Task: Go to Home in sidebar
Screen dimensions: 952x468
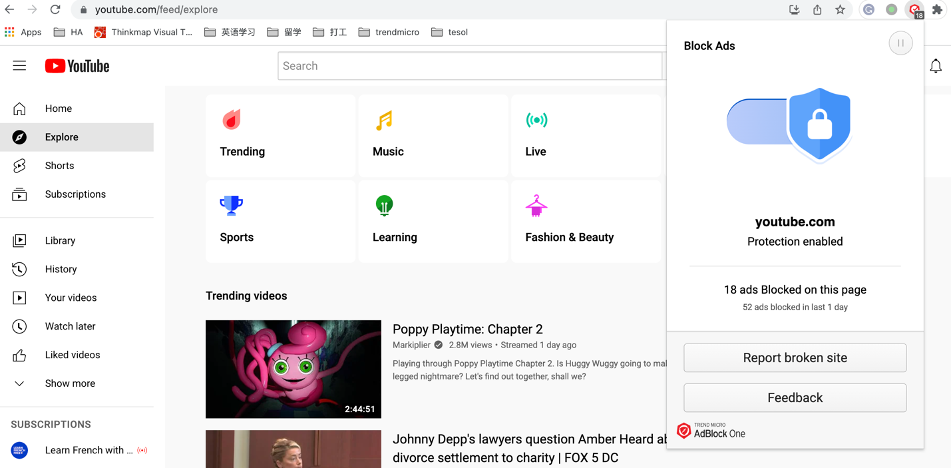Action: click(x=58, y=109)
